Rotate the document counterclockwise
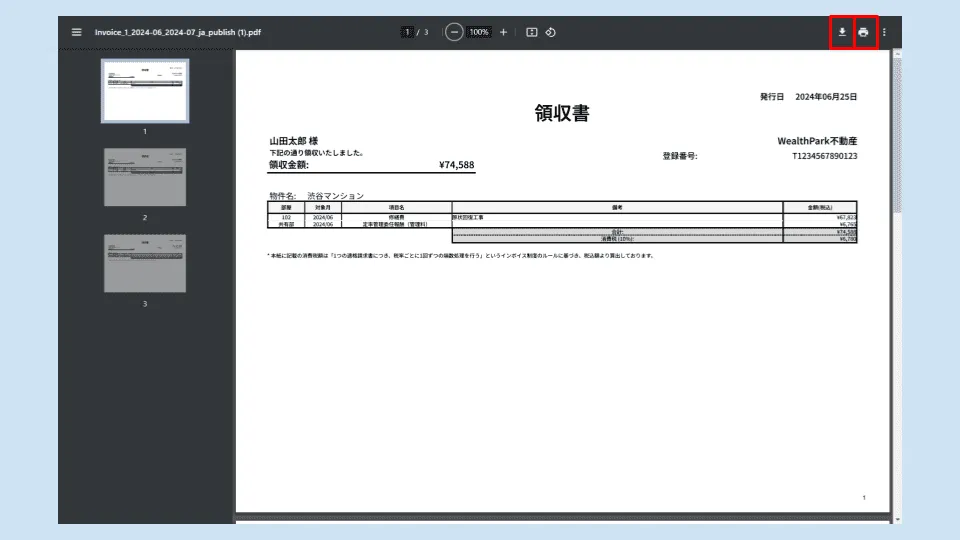 click(550, 32)
